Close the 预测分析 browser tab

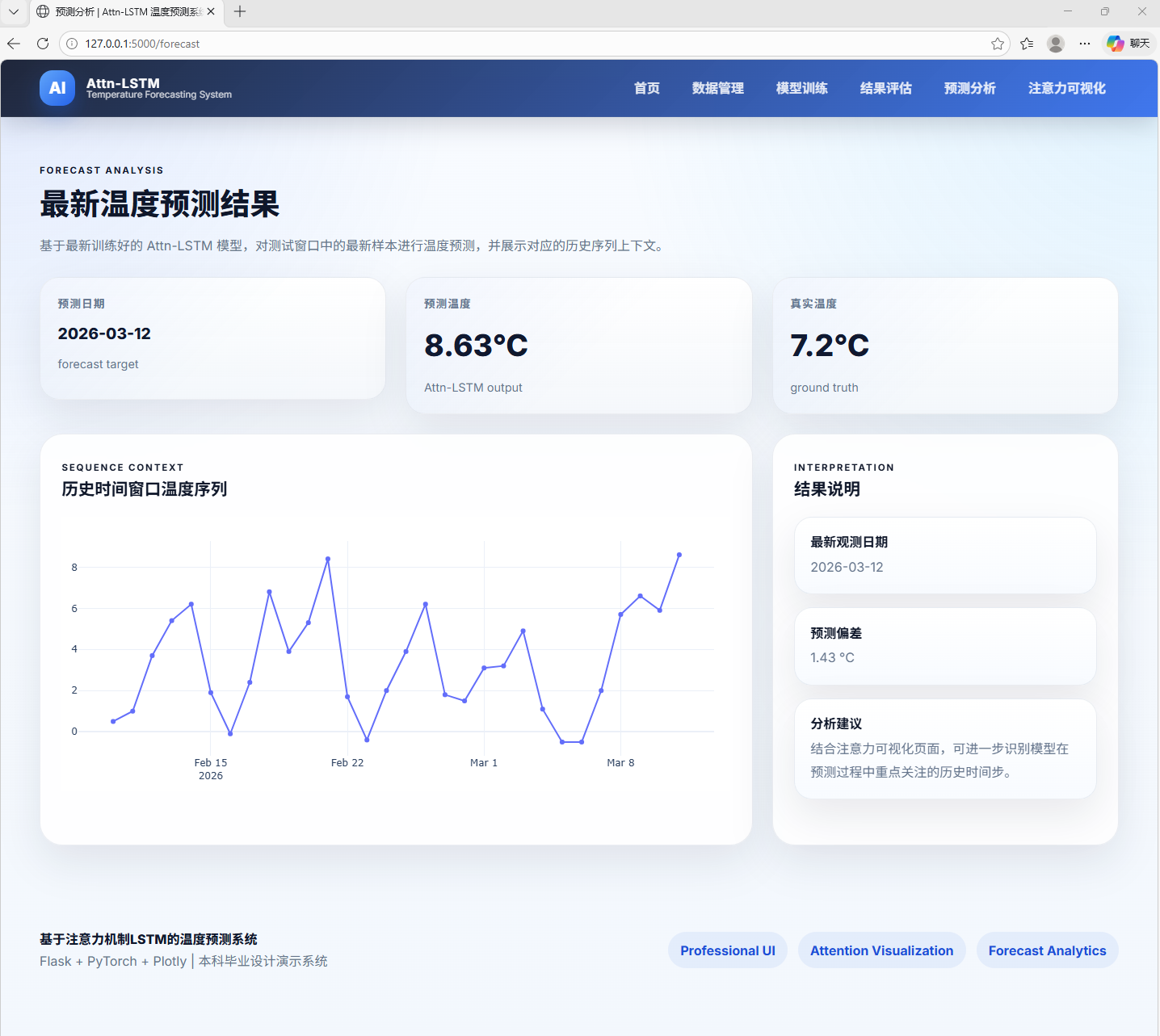[x=211, y=11]
